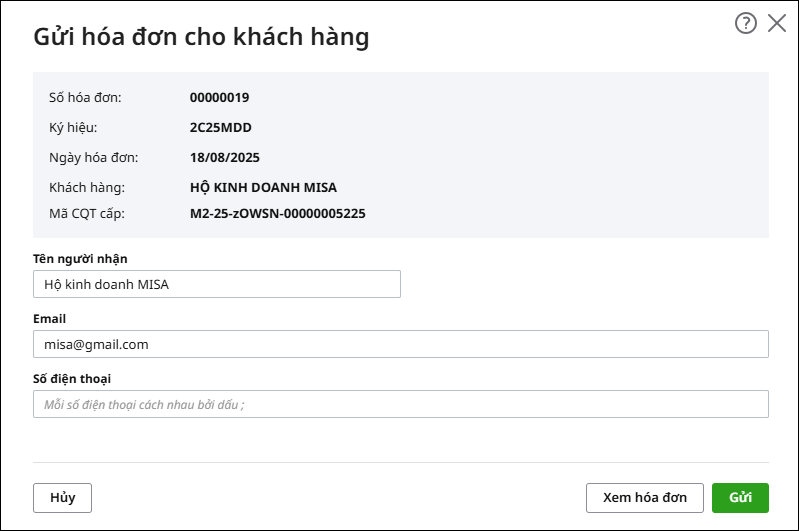This screenshot has height=531, width=799.
Task: Select the tax code M2-25-zOWSN-00000005225
Action: [x=278, y=214]
